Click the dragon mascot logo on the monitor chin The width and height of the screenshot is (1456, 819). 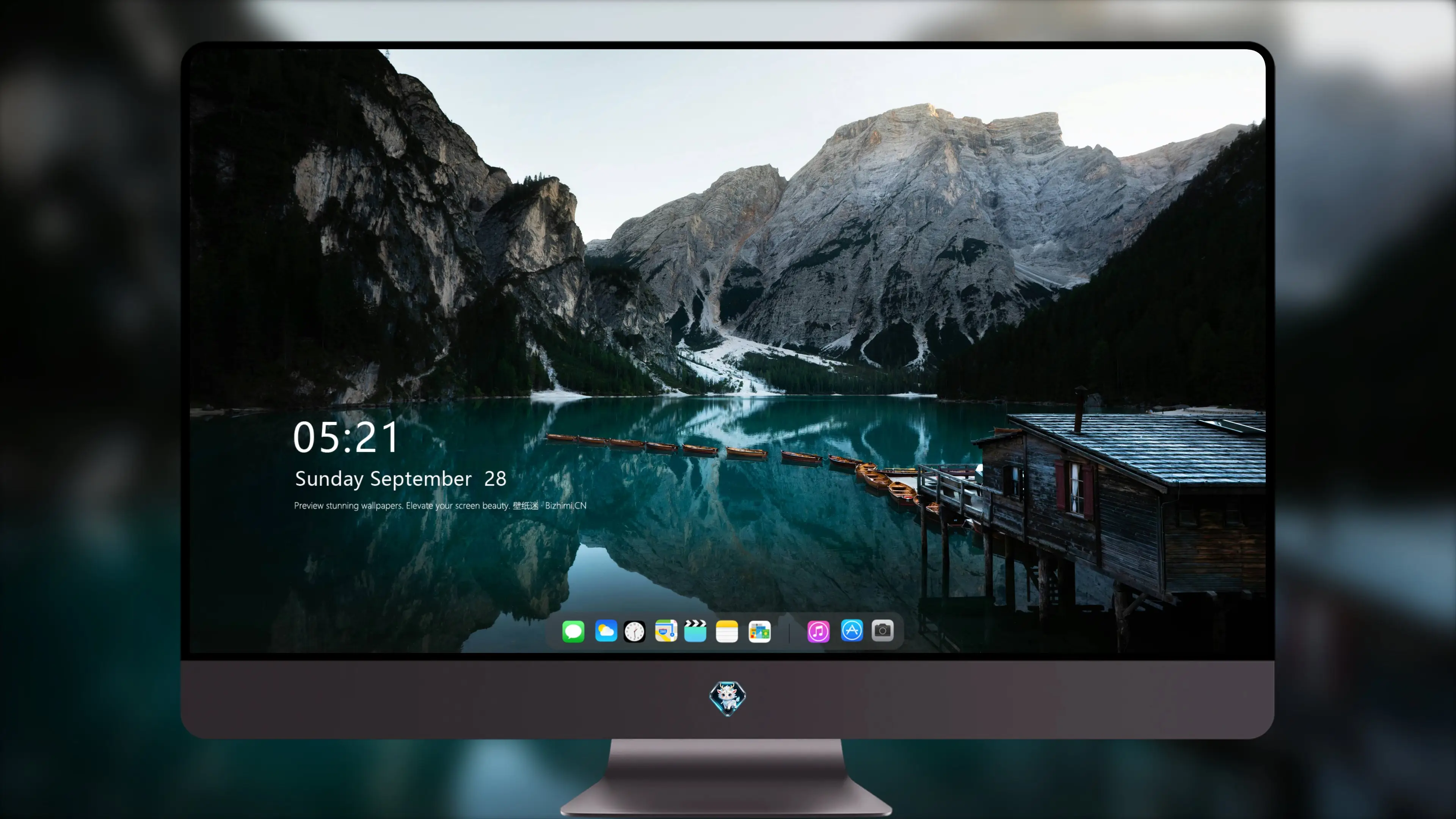click(x=728, y=698)
